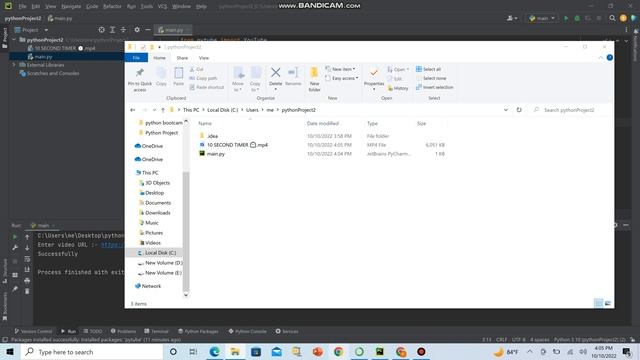Open Microsoft Edge from taskbar

214,351
